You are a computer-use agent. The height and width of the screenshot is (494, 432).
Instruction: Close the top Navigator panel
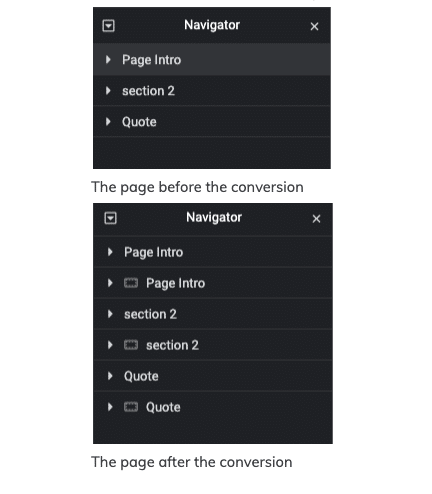tap(314, 26)
